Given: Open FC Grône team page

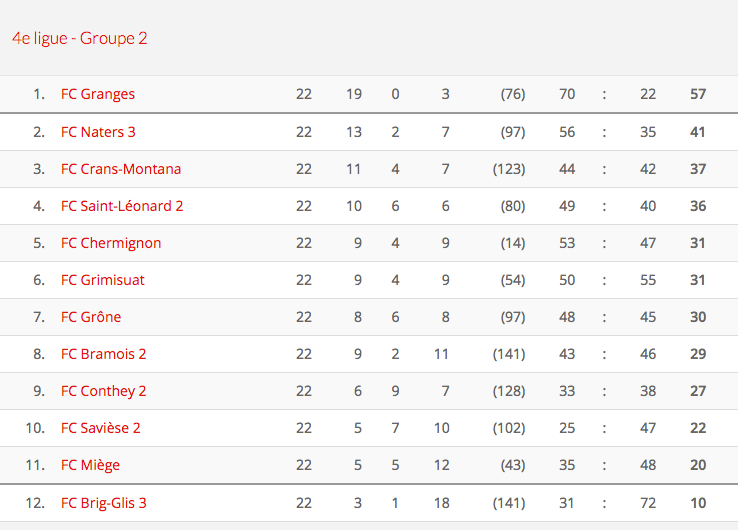Looking at the screenshot, I should tap(91, 317).
